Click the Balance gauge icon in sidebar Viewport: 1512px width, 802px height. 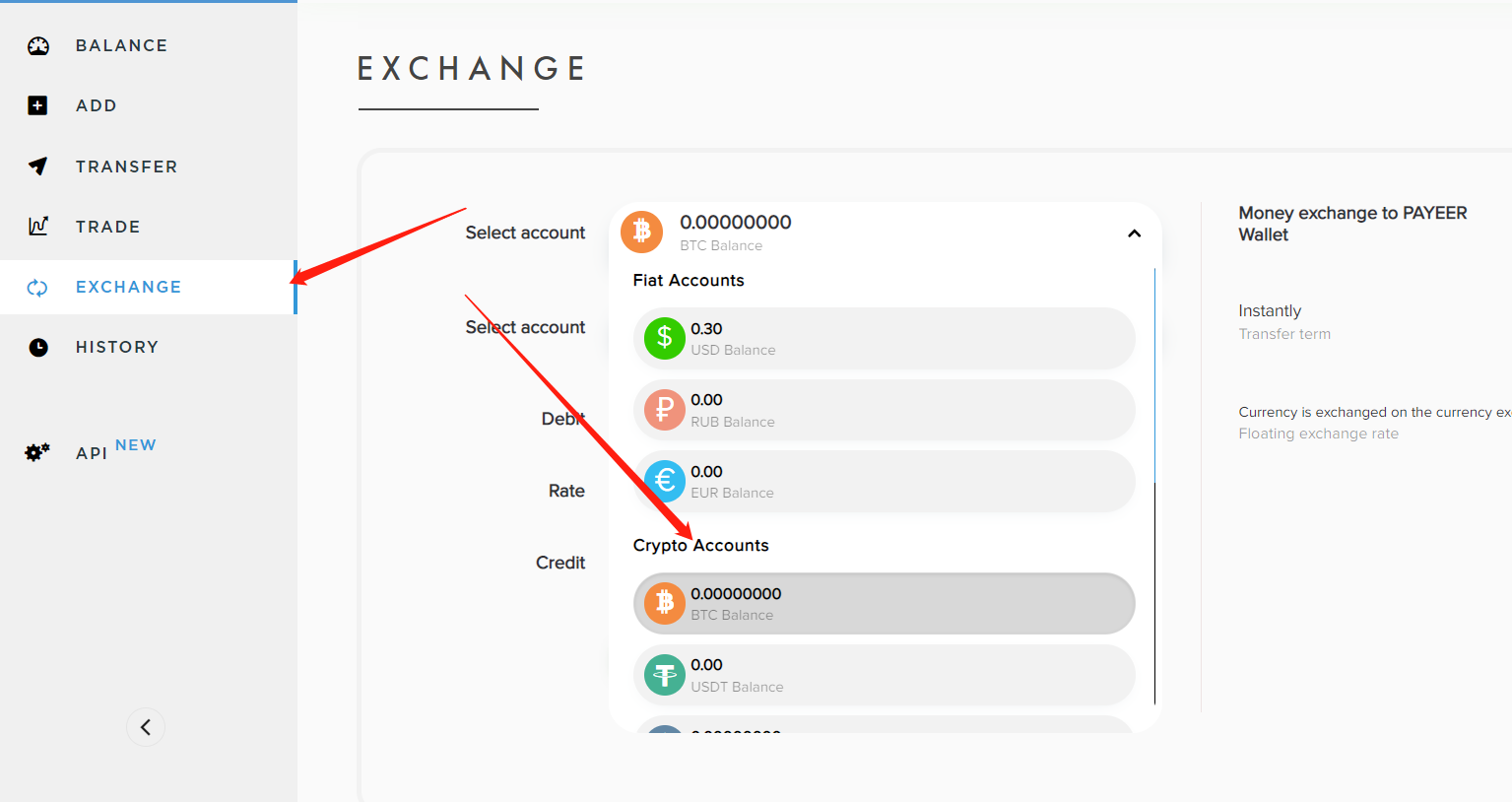tap(38, 45)
